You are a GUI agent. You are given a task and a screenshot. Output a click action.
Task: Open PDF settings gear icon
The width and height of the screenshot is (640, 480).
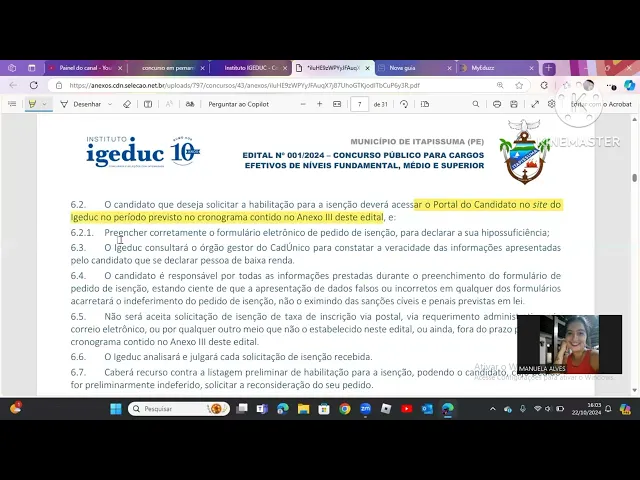coord(551,104)
